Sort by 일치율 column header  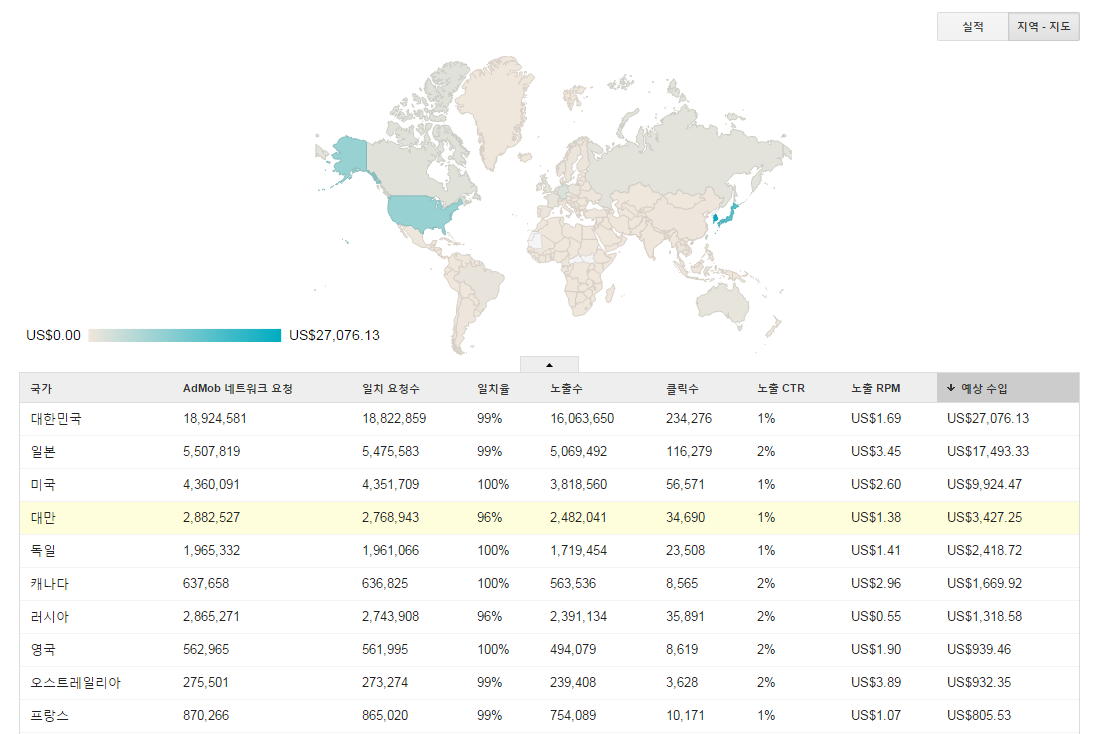[x=490, y=388]
